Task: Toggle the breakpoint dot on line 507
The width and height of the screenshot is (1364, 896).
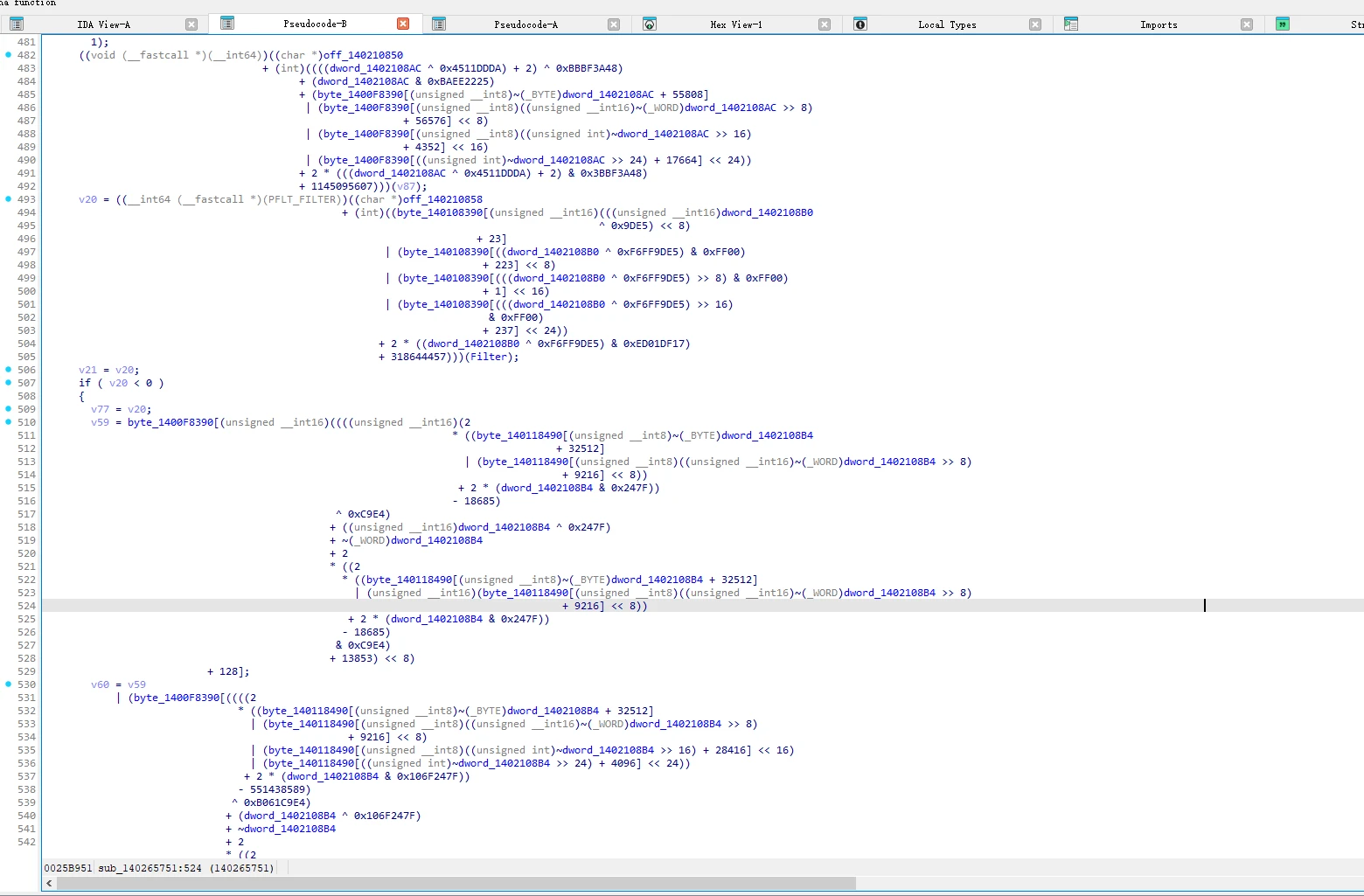Action: [x=9, y=383]
